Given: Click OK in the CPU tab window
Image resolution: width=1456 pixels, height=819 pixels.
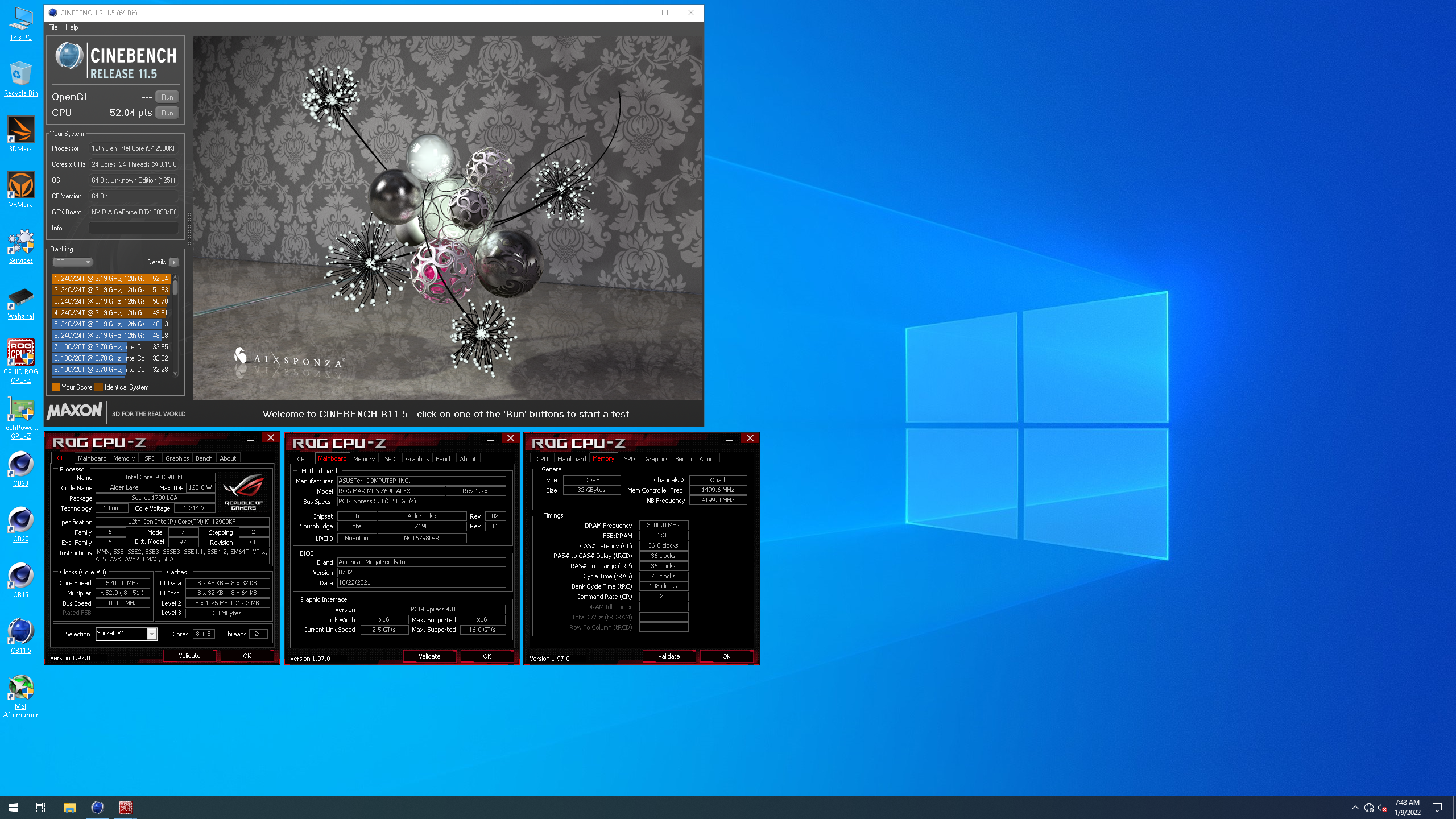Looking at the screenshot, I should point(247,656).
